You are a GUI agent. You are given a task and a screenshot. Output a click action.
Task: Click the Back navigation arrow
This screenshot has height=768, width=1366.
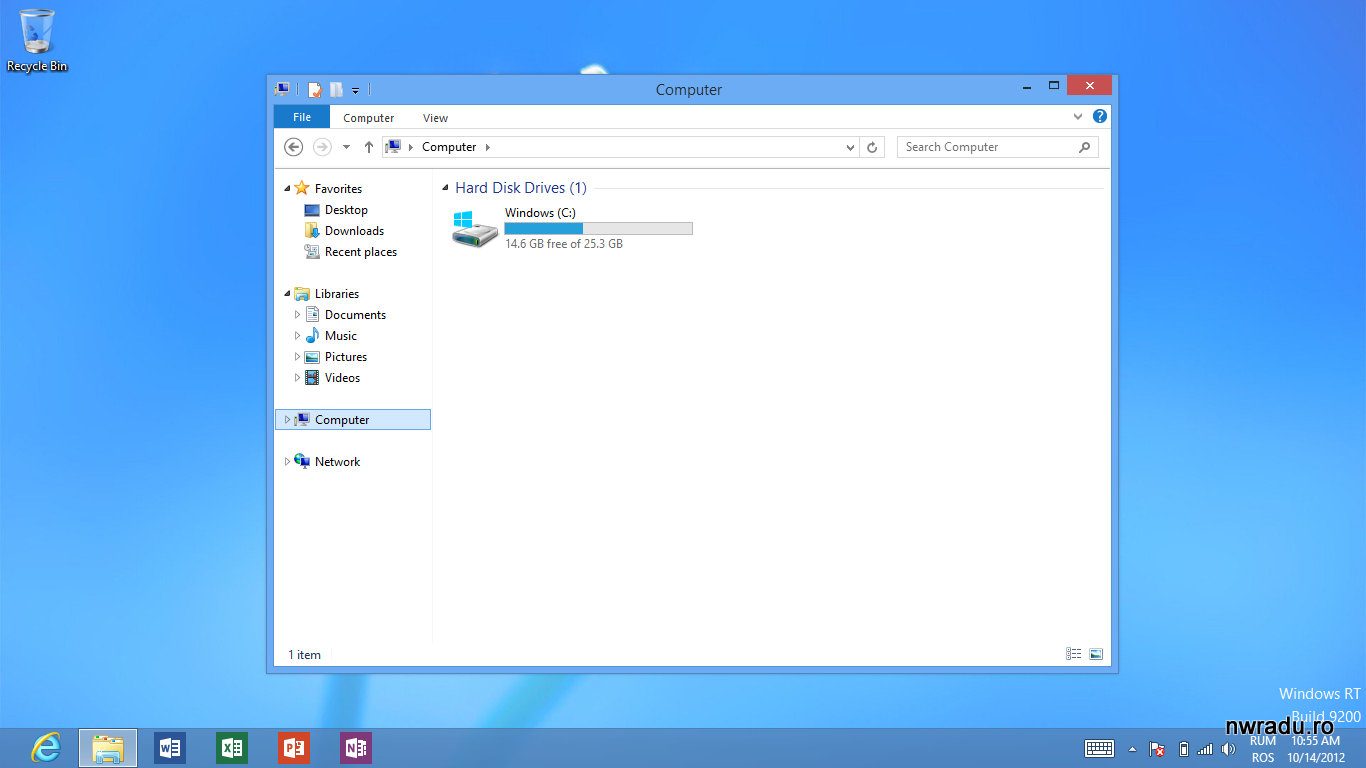click(293, 147)
